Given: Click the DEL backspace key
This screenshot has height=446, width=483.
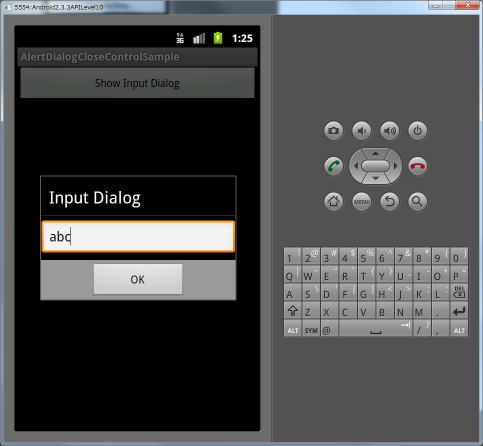Looking at the screenshot, I should coord(459,293).
